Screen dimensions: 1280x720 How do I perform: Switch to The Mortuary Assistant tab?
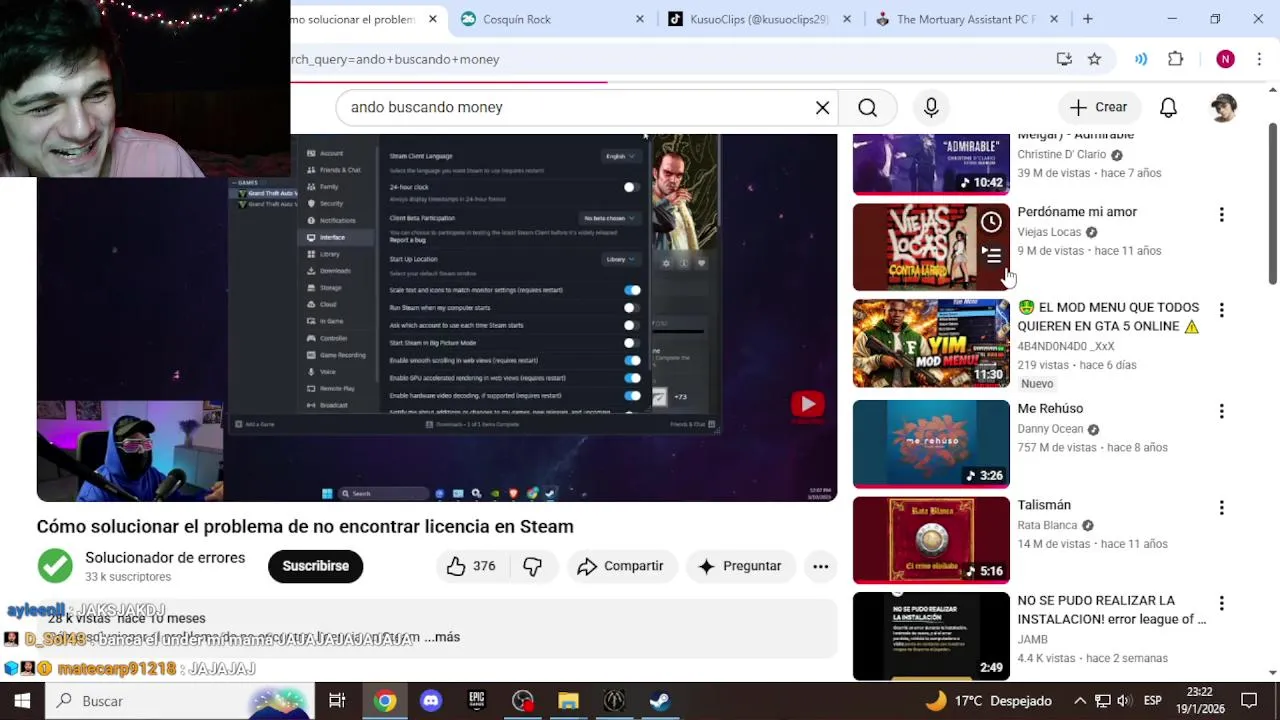click(966, 19)
